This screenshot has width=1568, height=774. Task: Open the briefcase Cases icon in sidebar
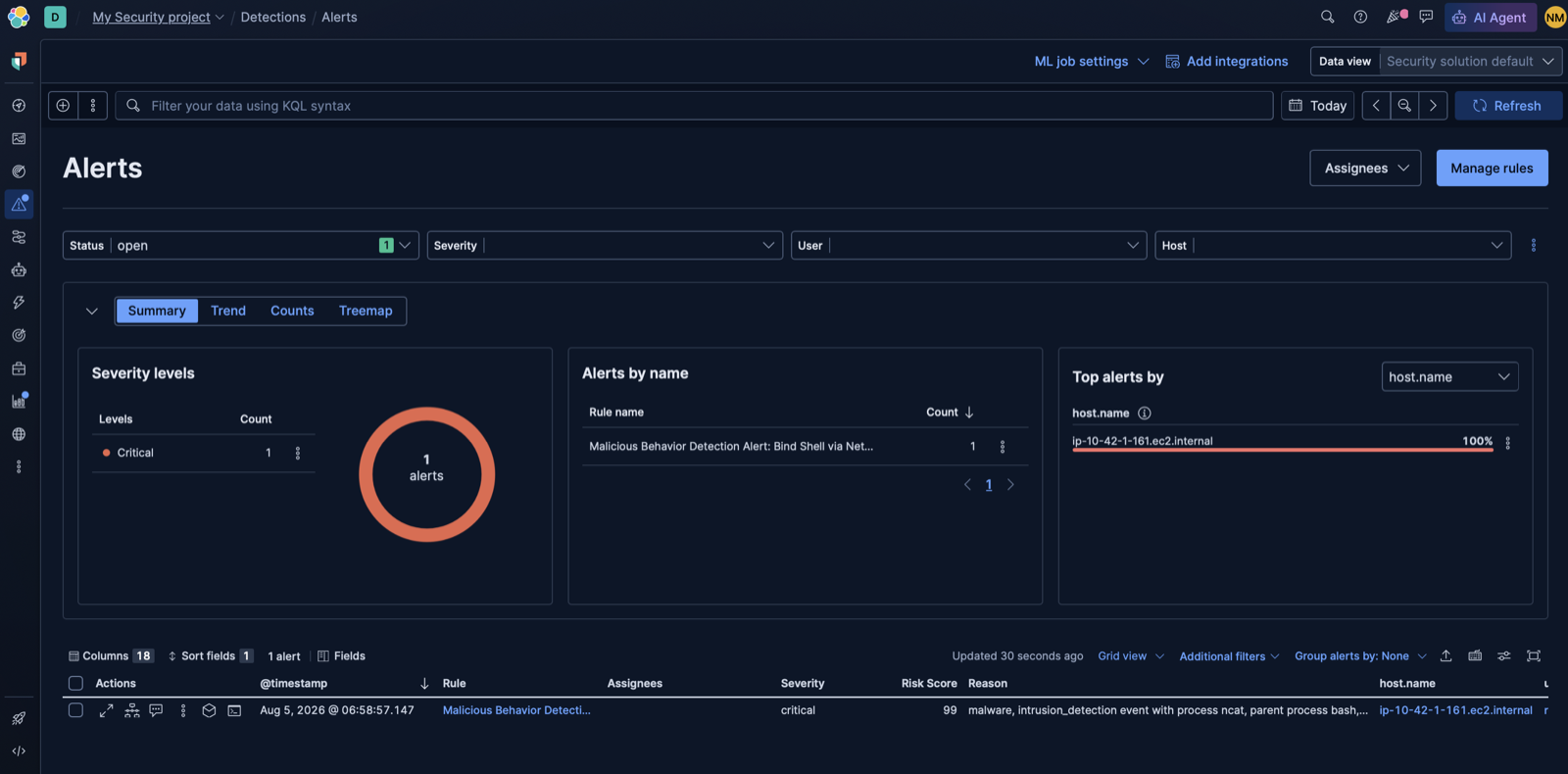point(19,368)
